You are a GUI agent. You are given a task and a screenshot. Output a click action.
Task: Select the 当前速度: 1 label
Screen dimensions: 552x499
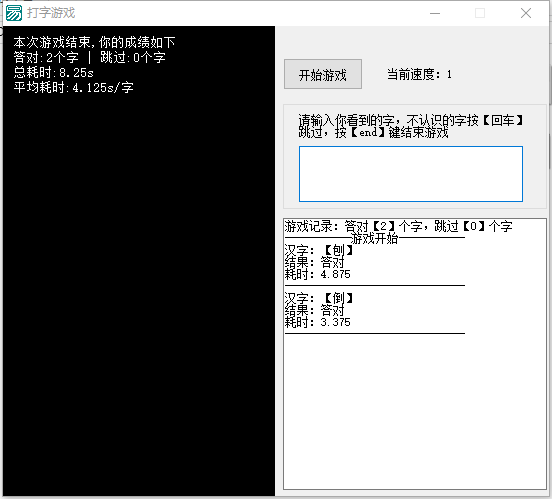pos(419,74)
